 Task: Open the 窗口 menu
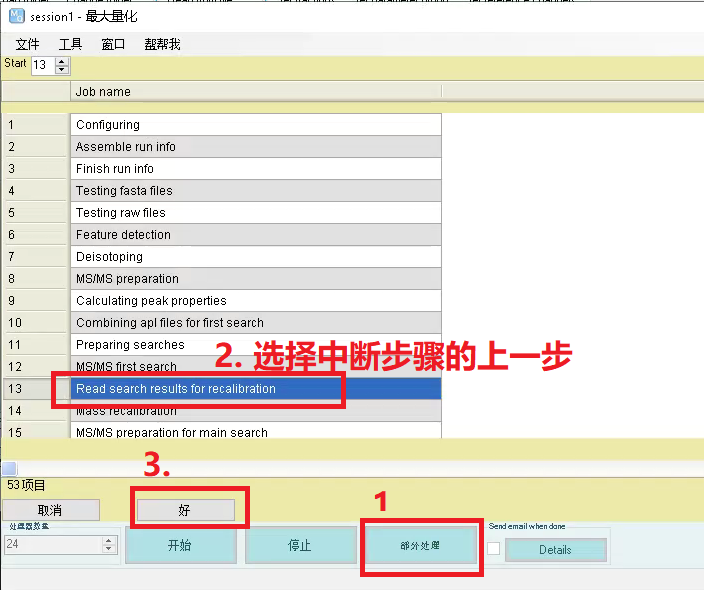pos(113,44)
